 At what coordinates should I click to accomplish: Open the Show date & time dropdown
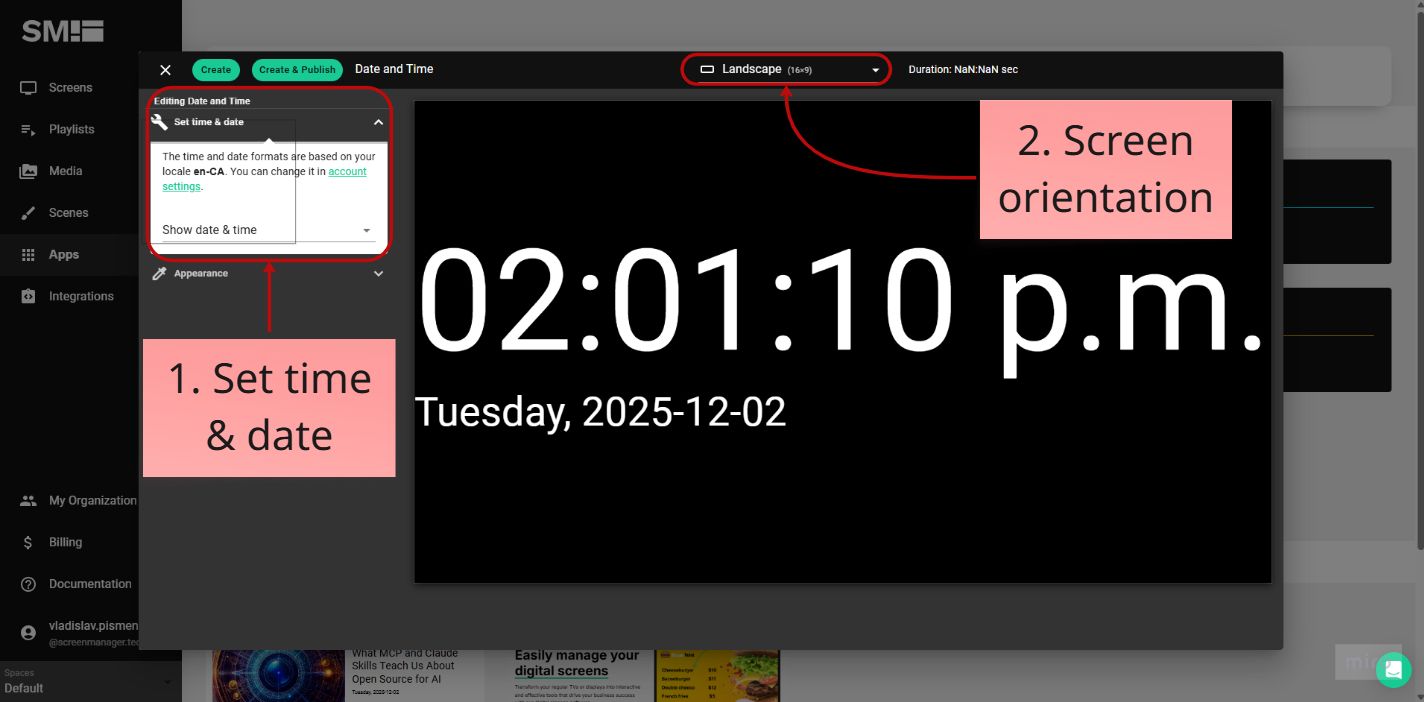(265, 229)
